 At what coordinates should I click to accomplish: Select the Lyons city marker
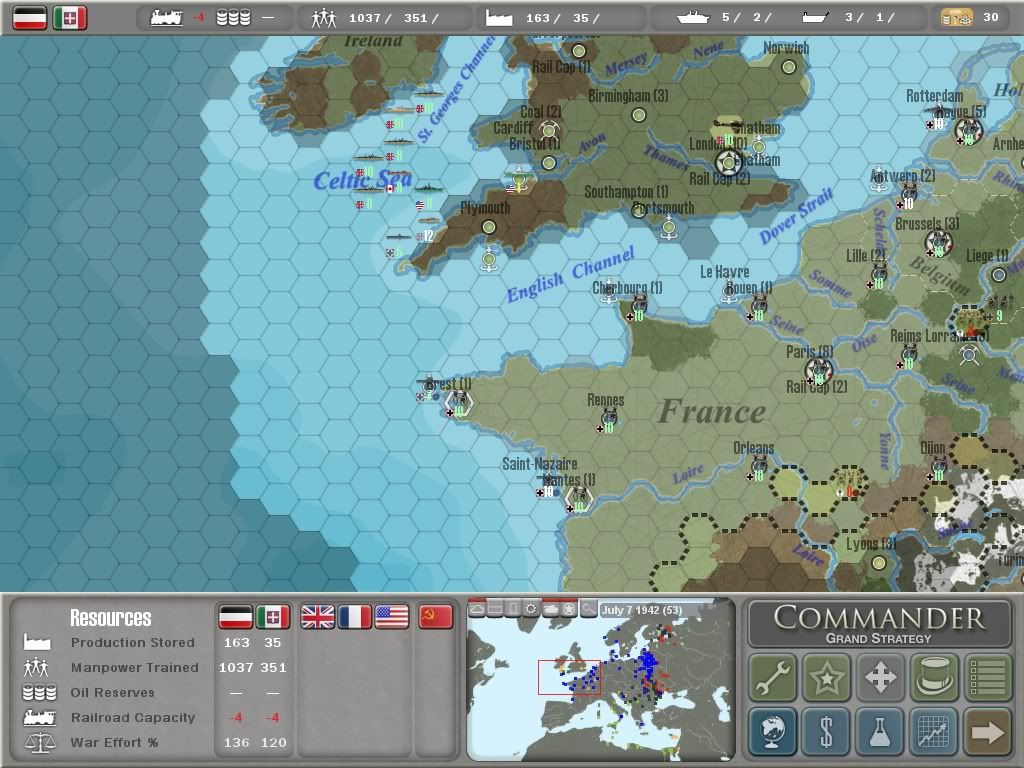pos(879,562)
